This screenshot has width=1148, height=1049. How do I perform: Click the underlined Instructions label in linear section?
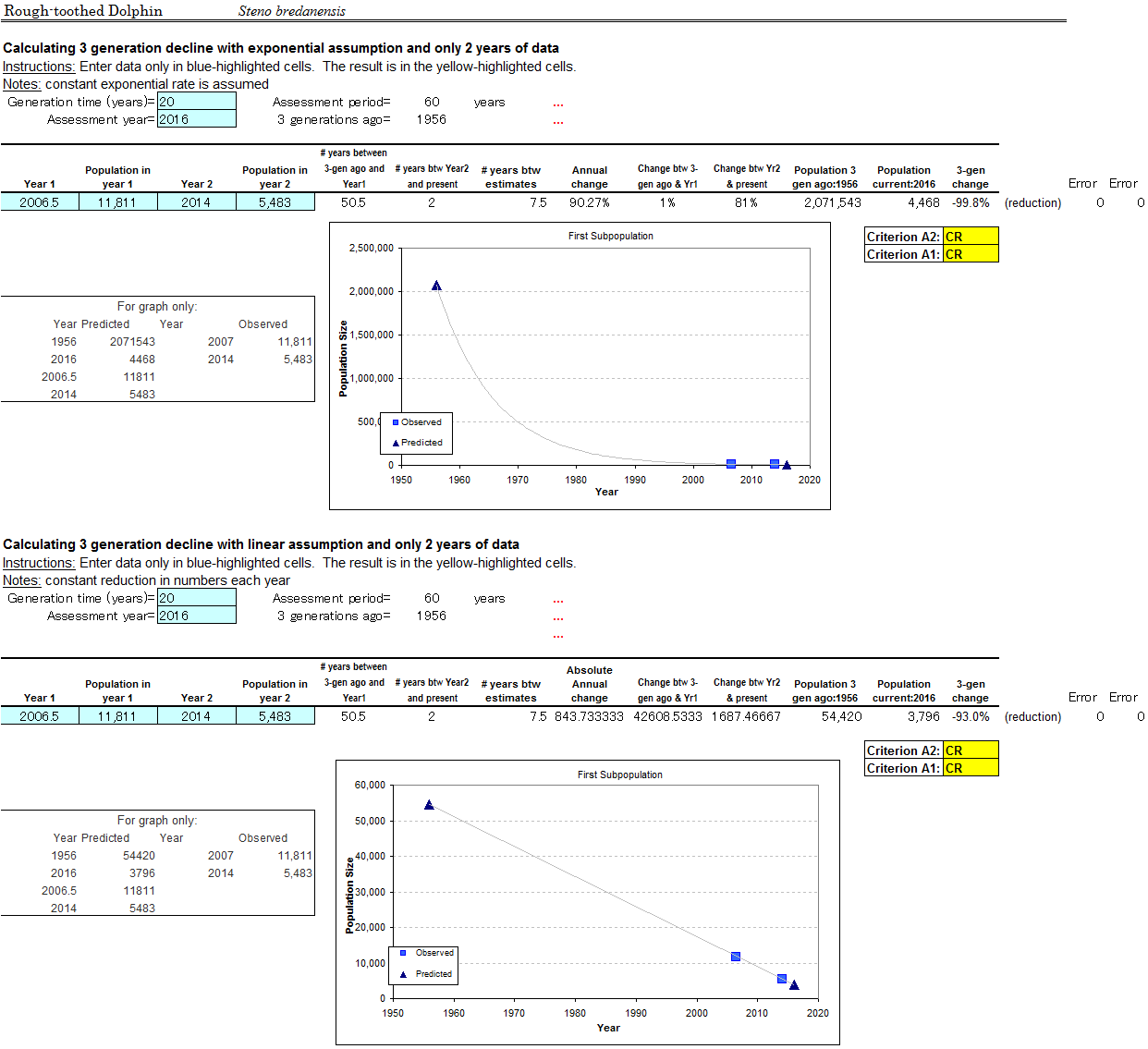pos(38,563)
